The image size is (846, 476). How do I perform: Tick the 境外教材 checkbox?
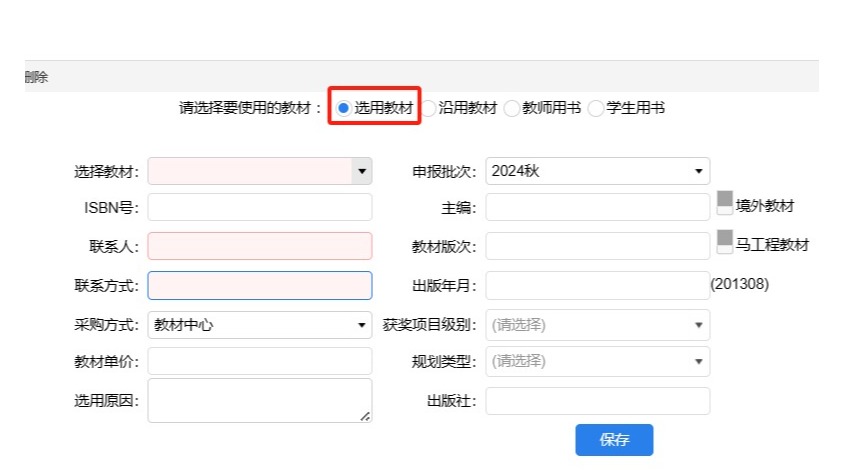tap(725, 205)
